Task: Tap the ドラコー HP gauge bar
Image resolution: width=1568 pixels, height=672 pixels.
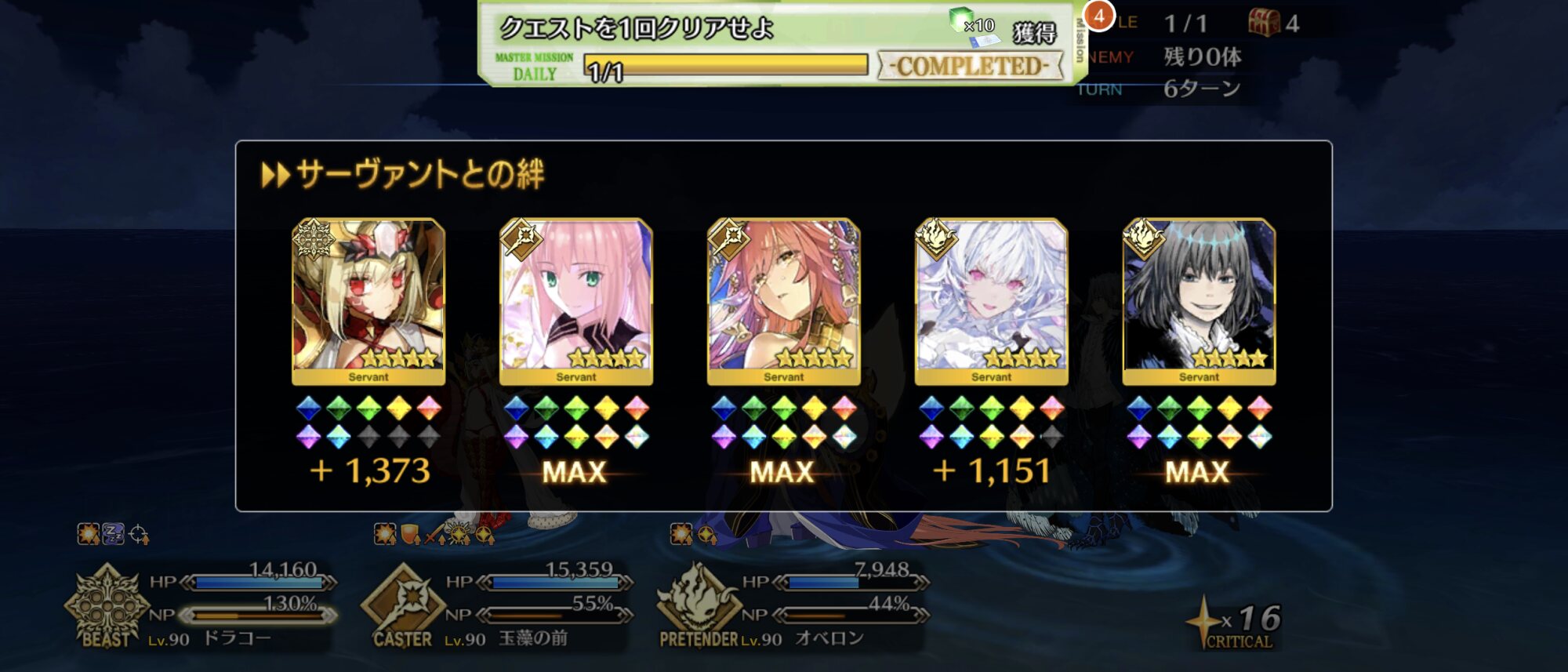Action: tap(259, 583)
